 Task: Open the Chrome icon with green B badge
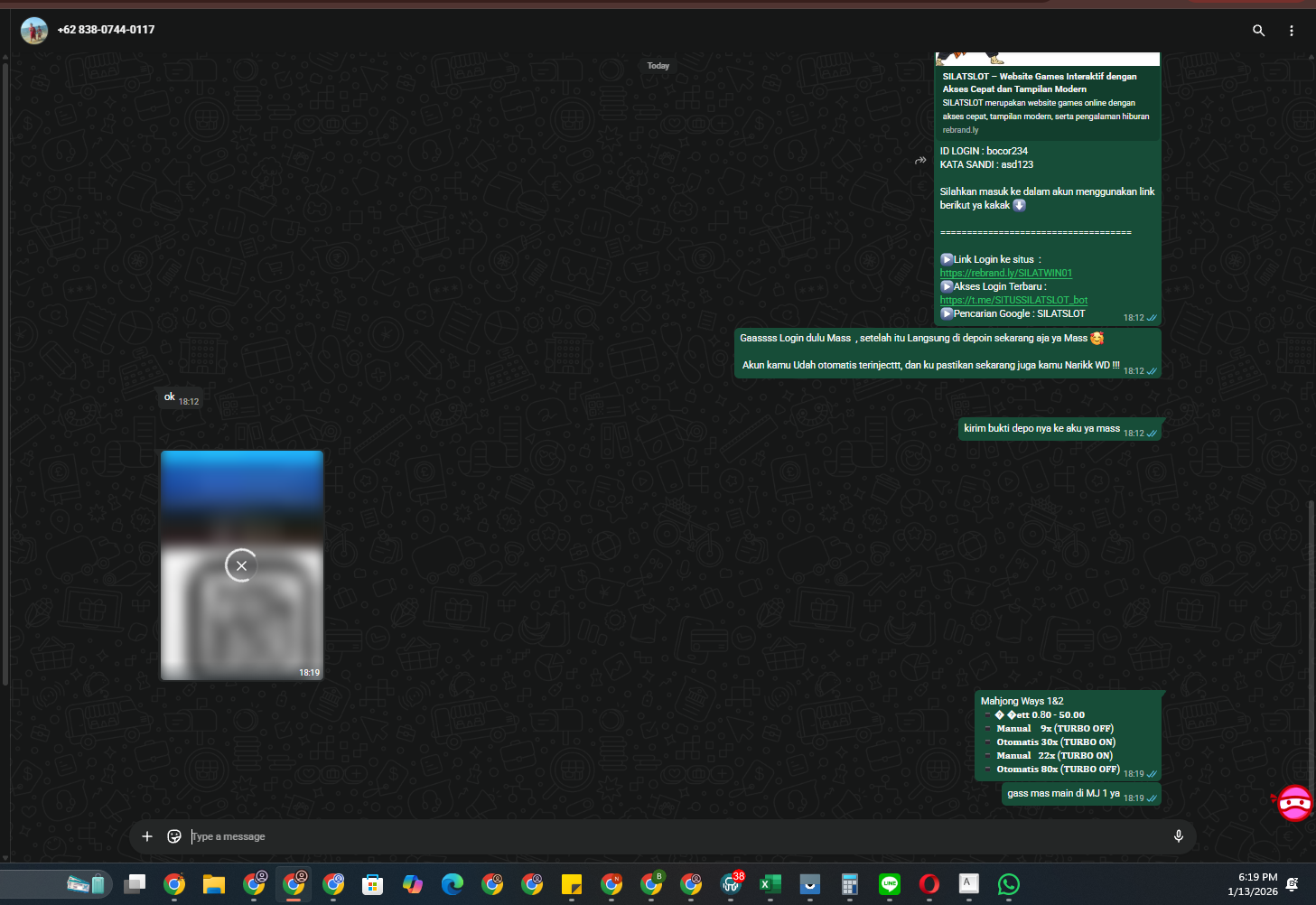651,884
